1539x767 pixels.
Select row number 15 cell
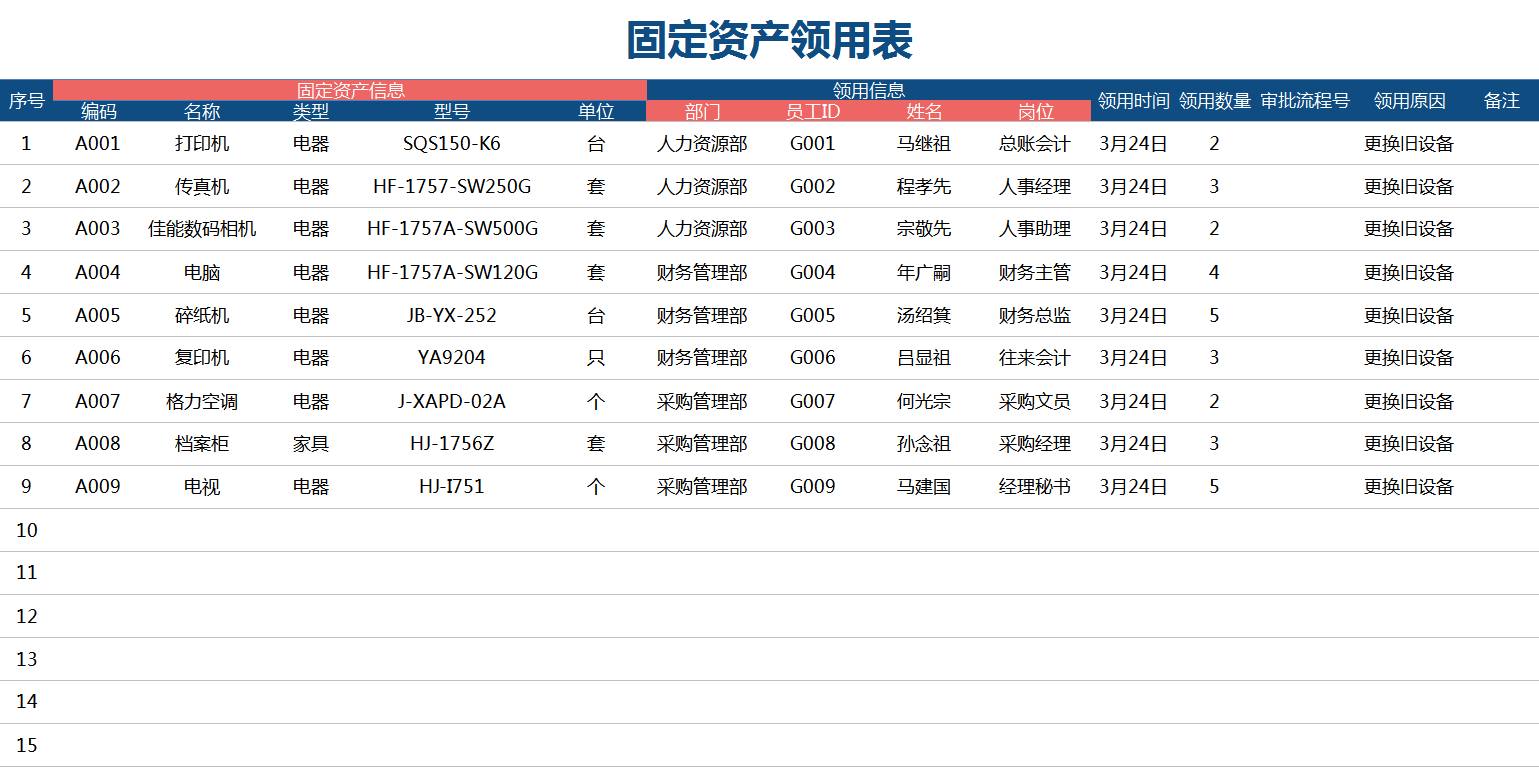pos(26,745)
